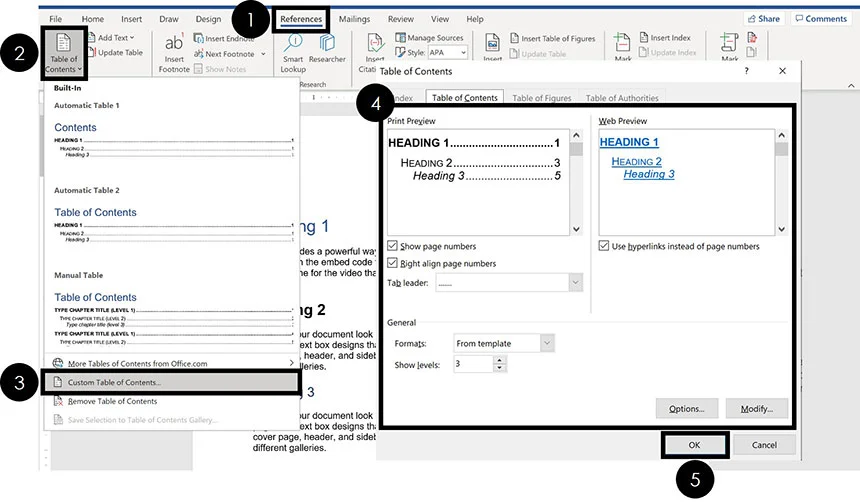860x502 pixels.
Task: Choose the Automatic Table 2 thumbnail
Action: (173, 219)
